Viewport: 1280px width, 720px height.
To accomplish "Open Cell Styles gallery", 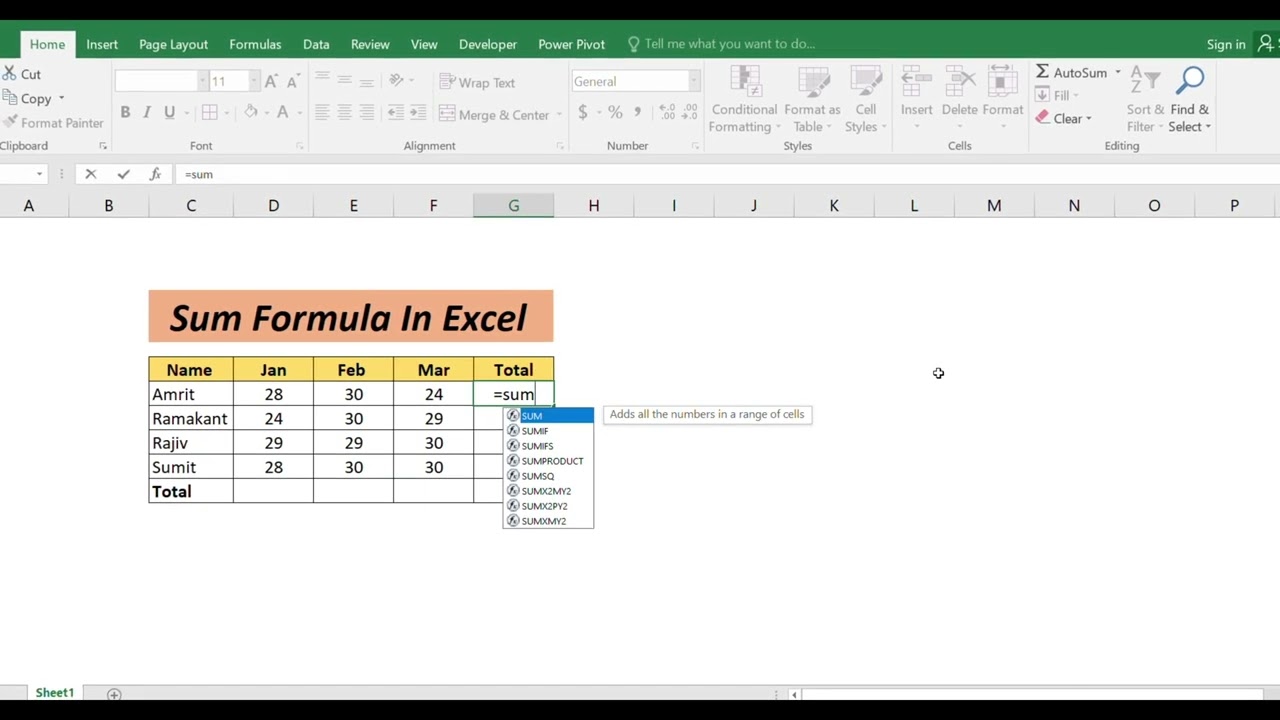I will [865, 100].
